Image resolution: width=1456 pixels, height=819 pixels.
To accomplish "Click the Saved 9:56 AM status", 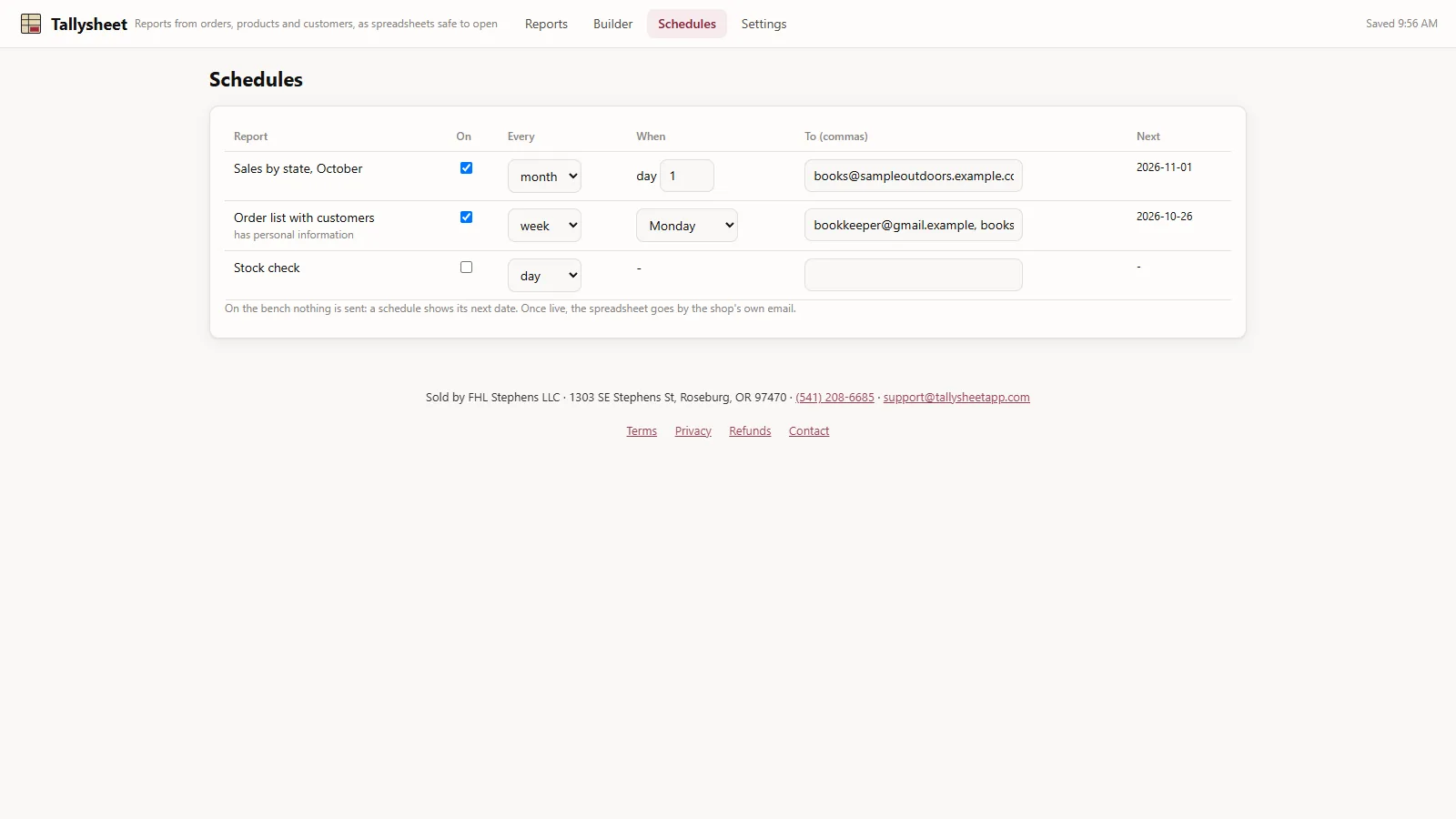I will pos(1401,24).
